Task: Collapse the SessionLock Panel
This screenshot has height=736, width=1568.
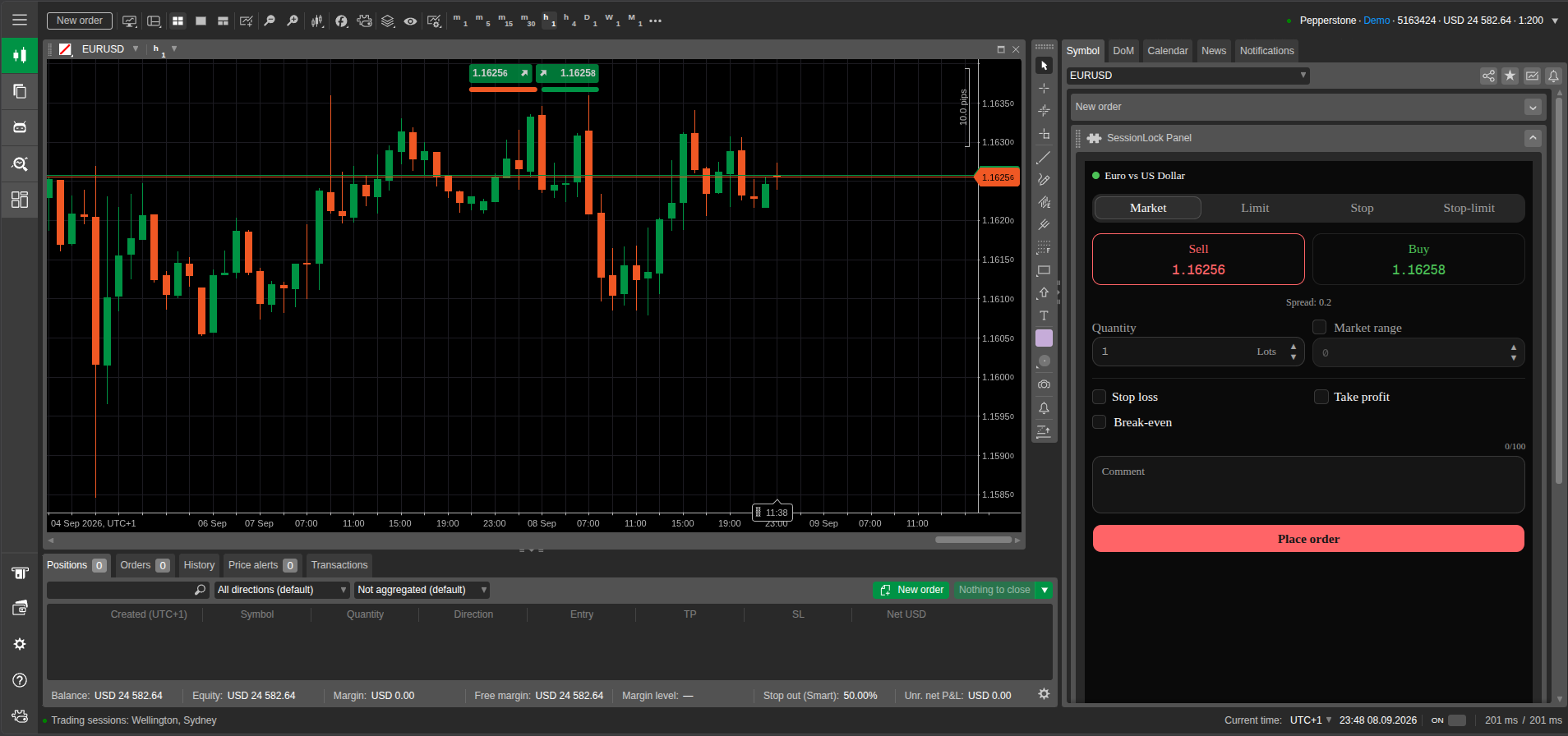Action: click(1533, 138)
